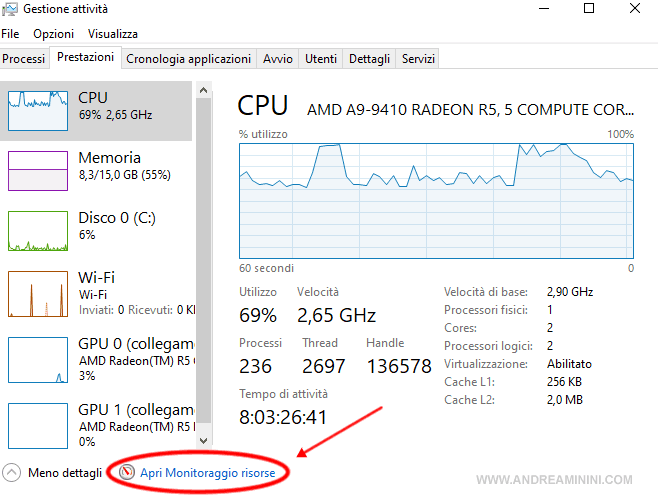Switch to the Servizi tab

click(418, 59)
